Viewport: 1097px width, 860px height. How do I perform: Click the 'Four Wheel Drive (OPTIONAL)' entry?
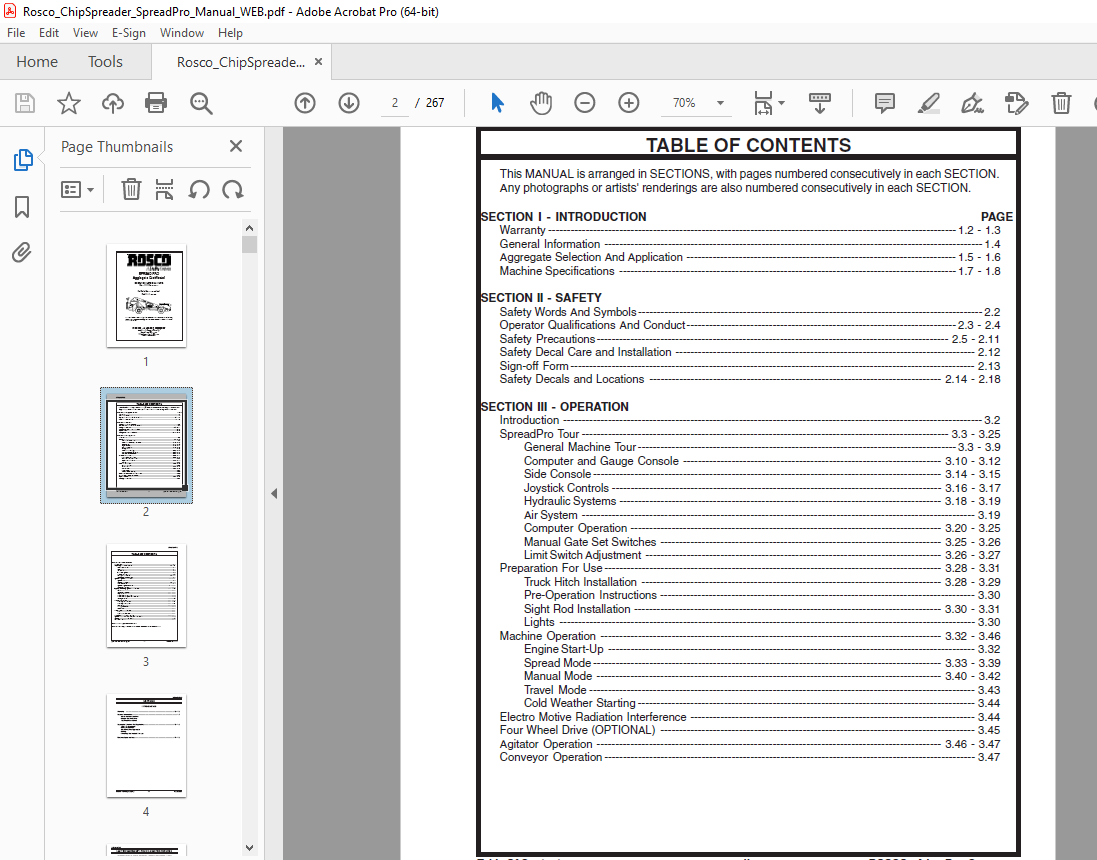(577, 730)
